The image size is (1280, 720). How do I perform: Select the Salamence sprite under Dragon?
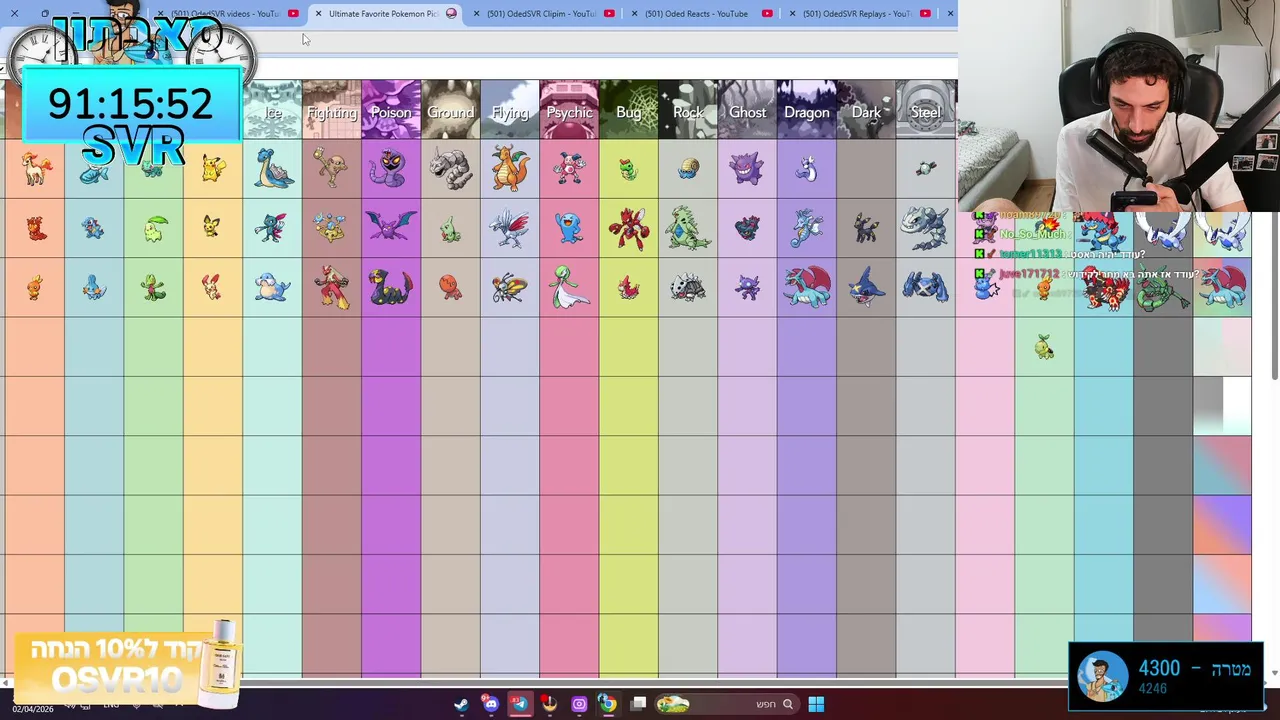point(807,288)
